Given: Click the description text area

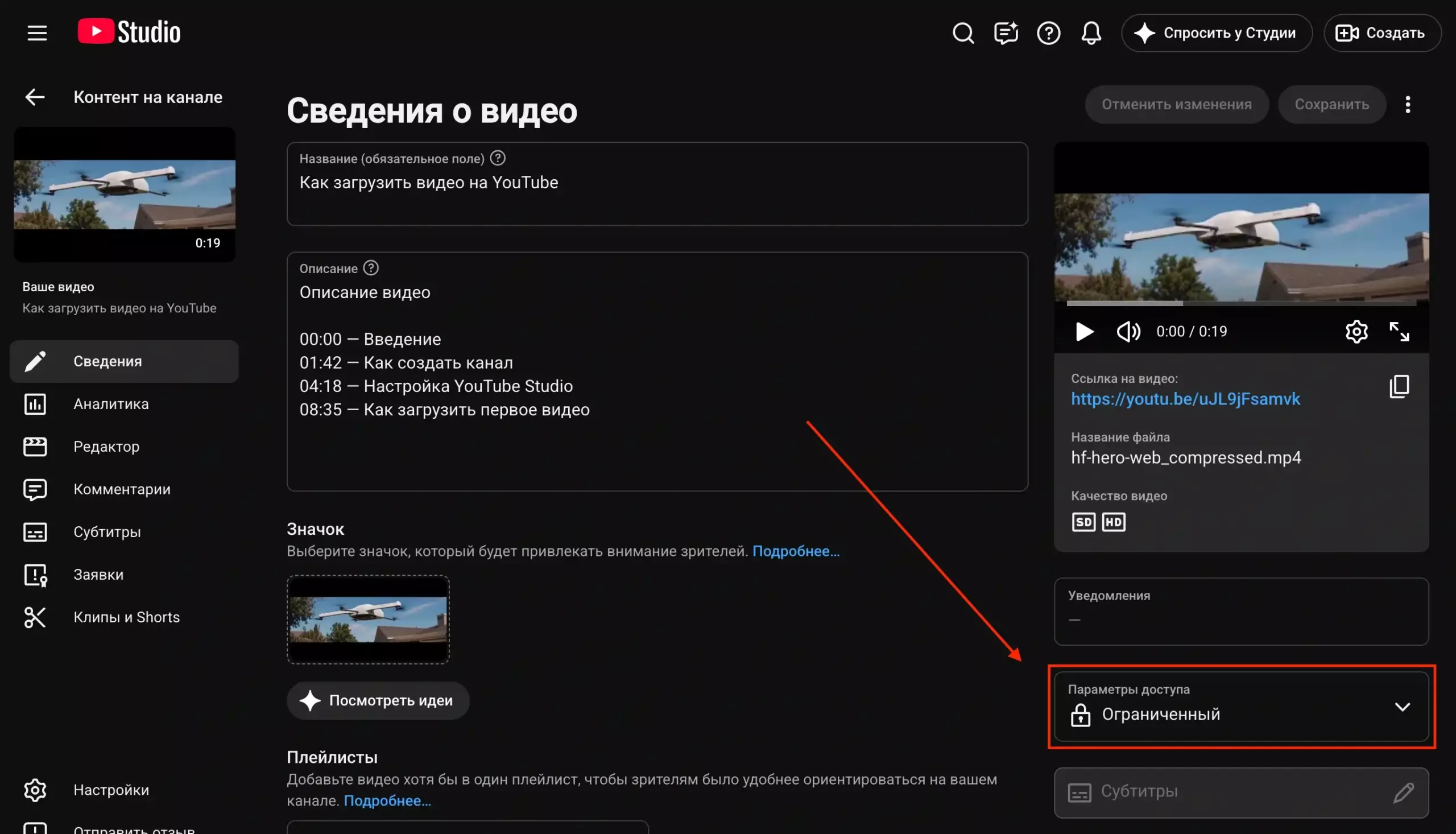Looking at the screenshot, I should click(657, 371).
